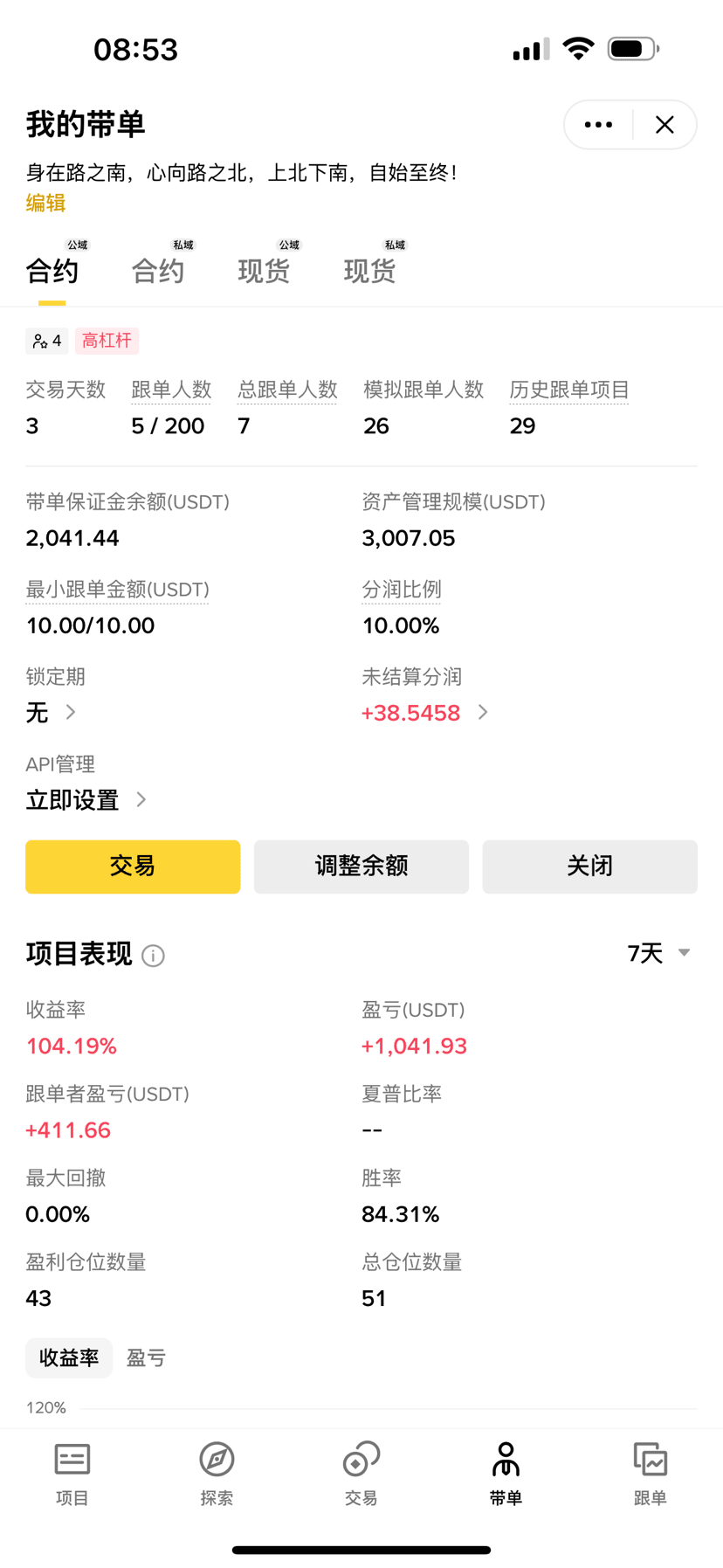
Task: Switch chart to 收益率 view
Action: point(69,1357)
